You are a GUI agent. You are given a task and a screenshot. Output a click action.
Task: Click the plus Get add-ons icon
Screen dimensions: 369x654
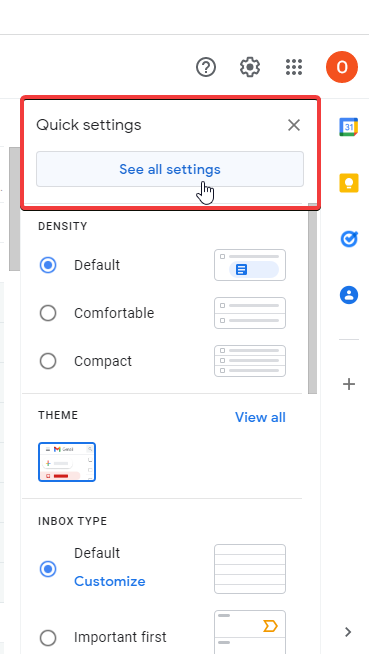(x=349, y=384)
